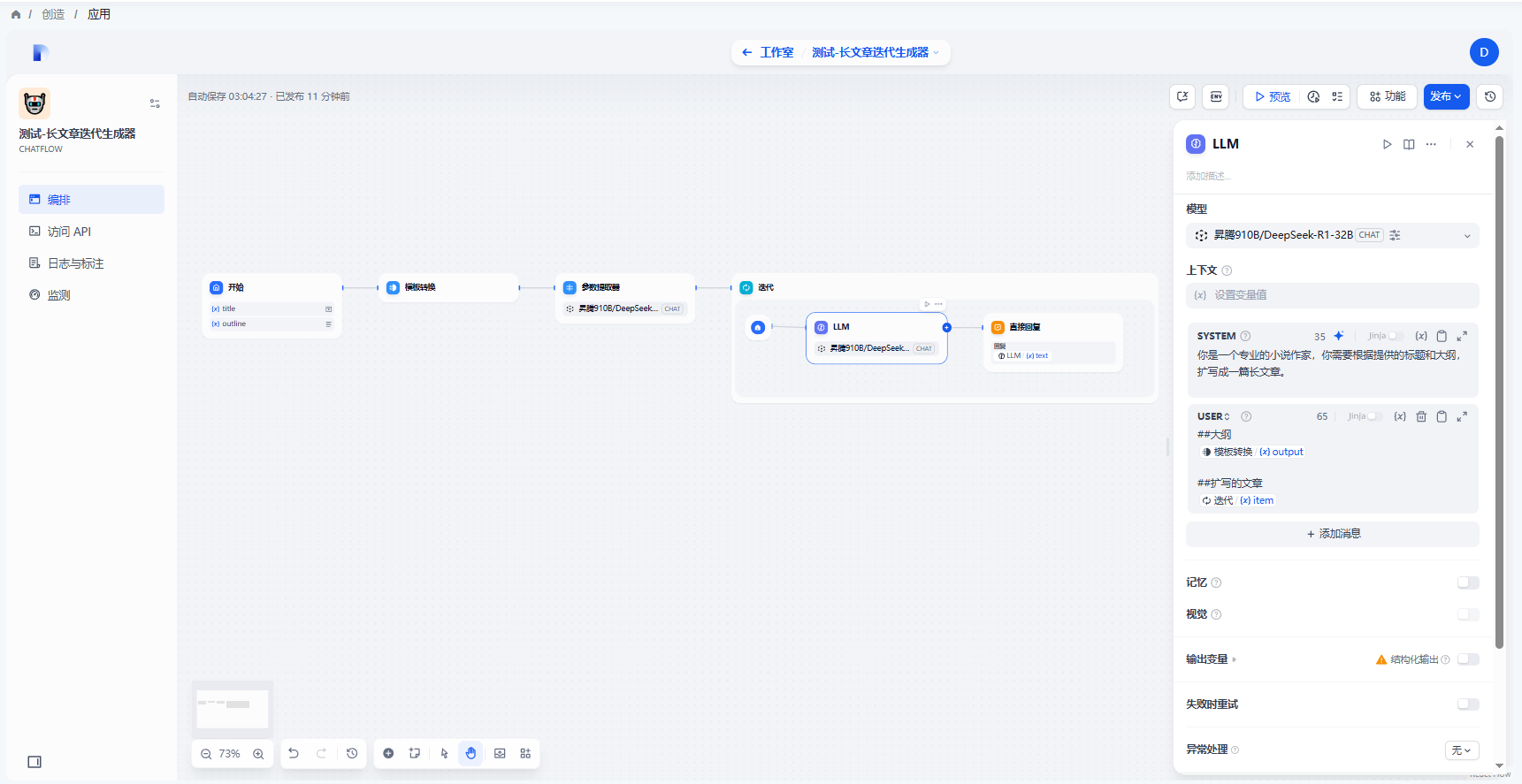The width and height of the screenshot is (1522, 784).
Task: Turn on the 失败时重试 switch
Action: pyautogui.click(x=1467, y=704)
